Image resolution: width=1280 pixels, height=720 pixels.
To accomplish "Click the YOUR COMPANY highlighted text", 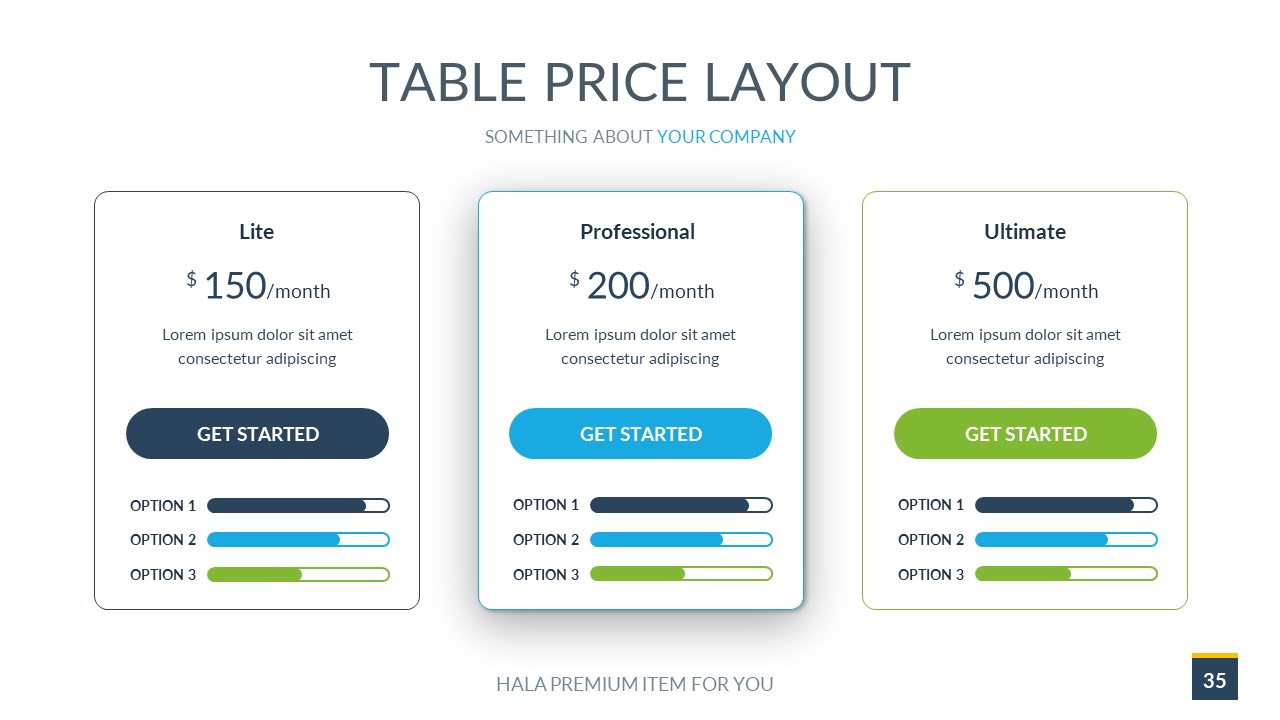I will tap(726, 137).
